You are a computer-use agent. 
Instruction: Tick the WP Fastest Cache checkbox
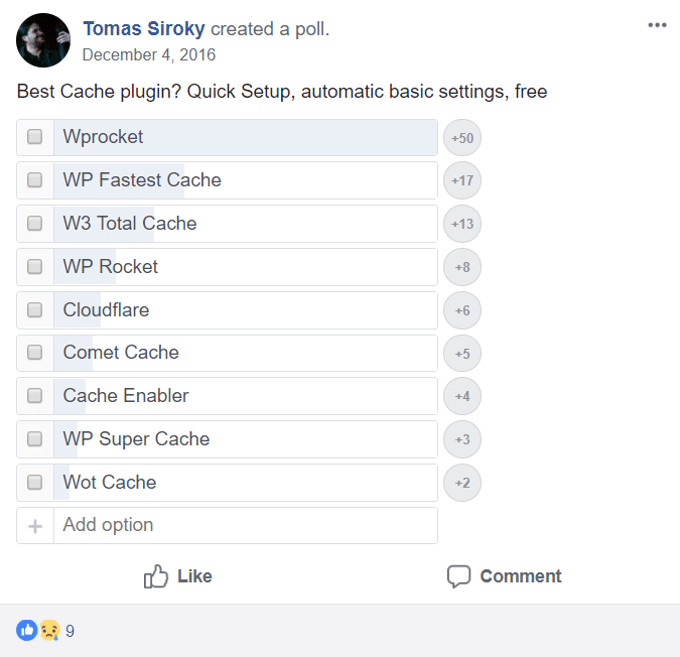tap(35, 180)
